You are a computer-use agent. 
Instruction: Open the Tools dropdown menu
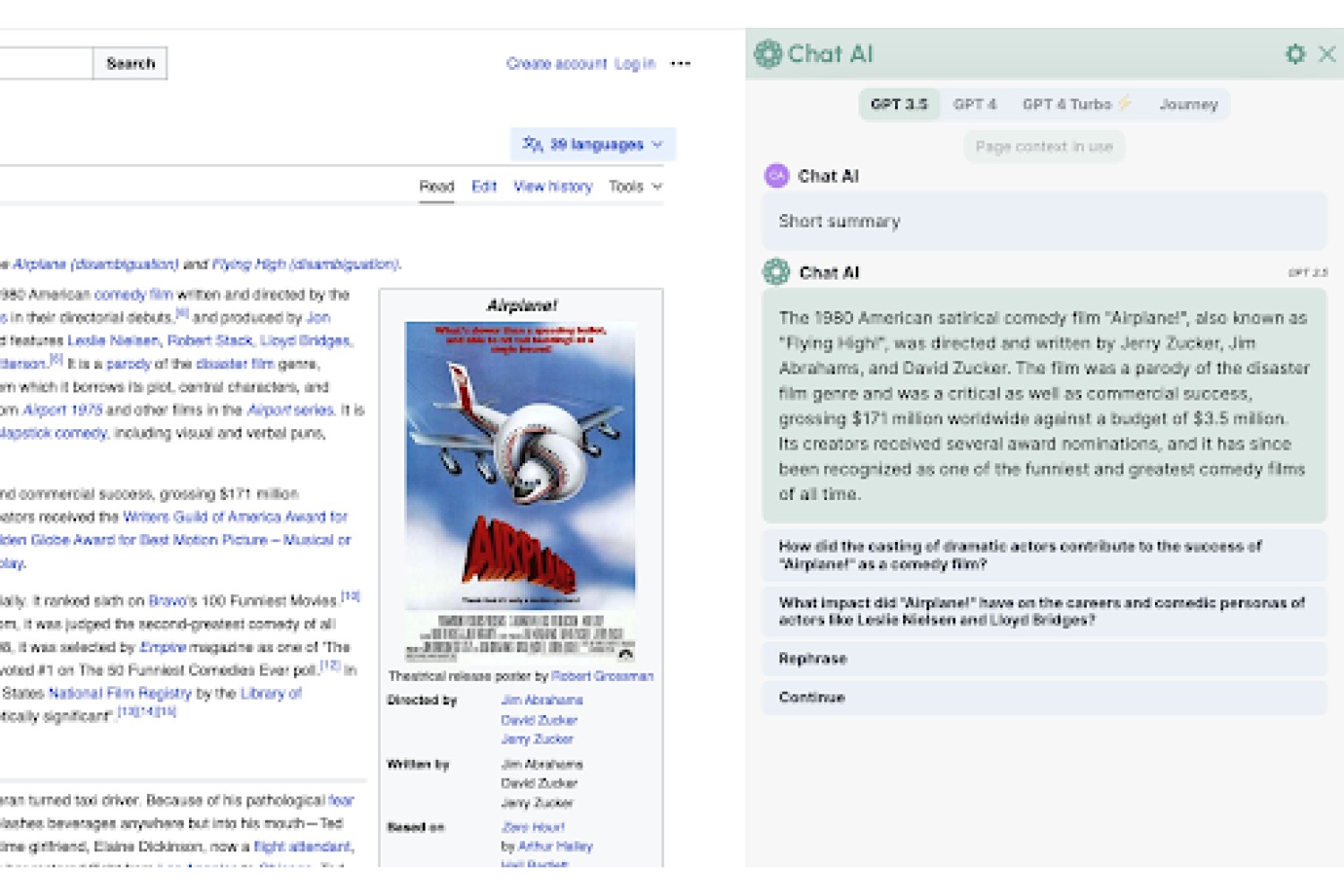[635, 186]
